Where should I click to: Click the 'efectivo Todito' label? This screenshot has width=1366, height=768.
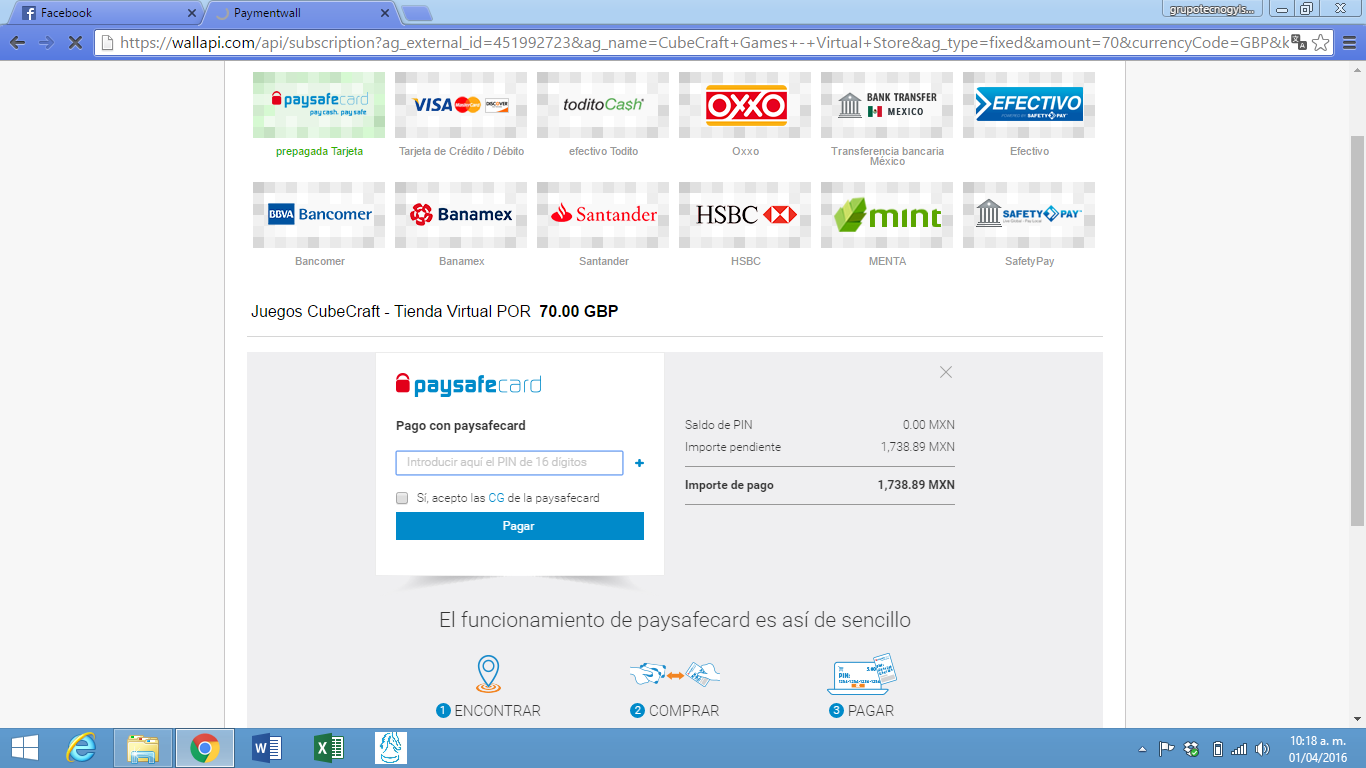pyautogui.click(x=603, y=151)
